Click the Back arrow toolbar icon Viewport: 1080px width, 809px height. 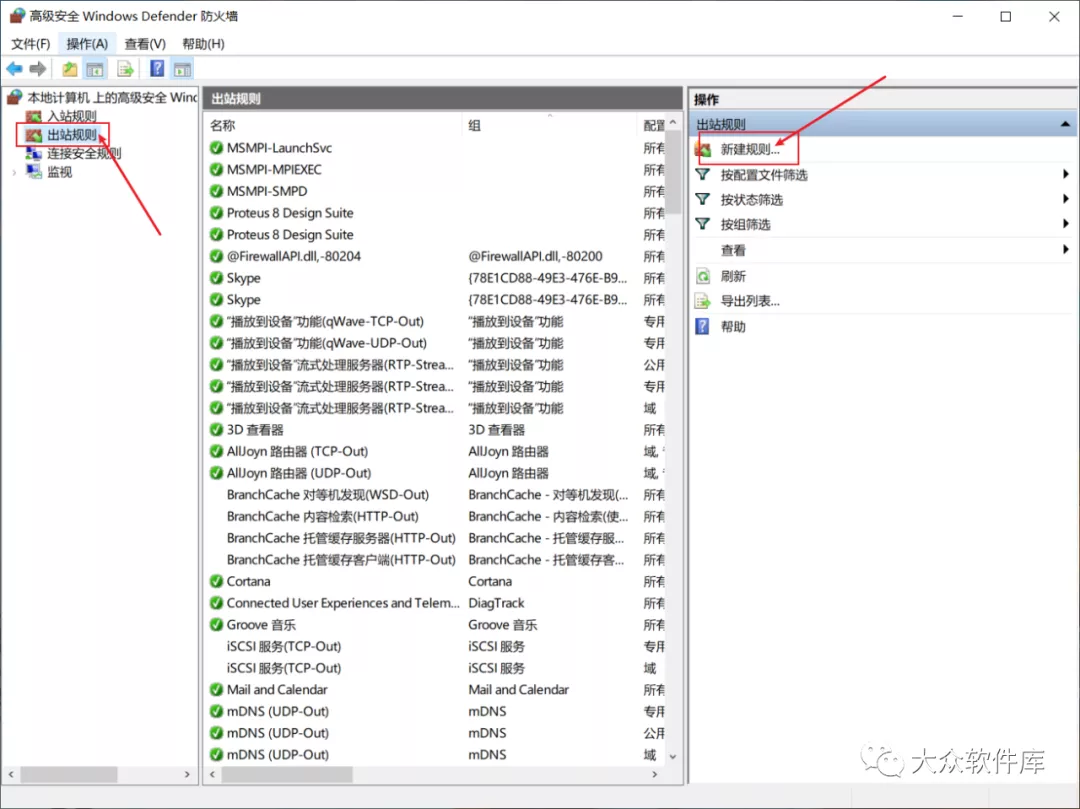pos(14,69)
